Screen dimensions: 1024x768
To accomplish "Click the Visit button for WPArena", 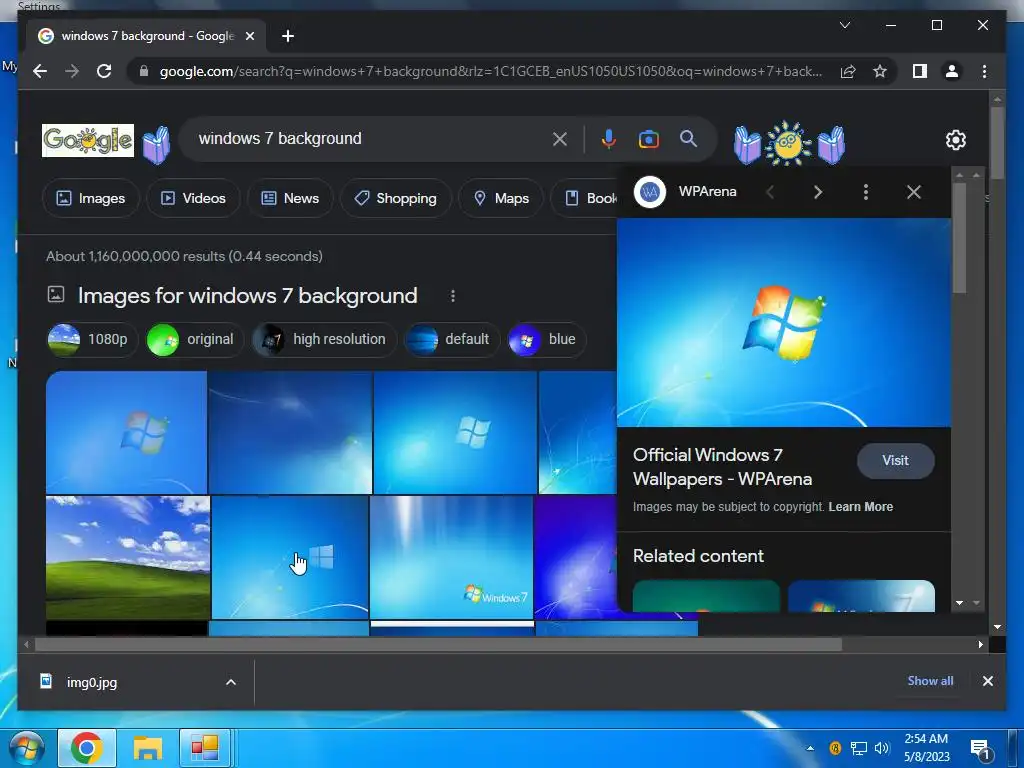I will [x=895, y=460].
